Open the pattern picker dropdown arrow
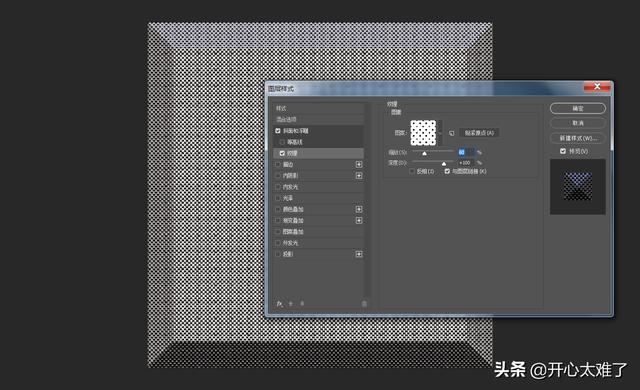640x390 pixels. pos(440,133)
